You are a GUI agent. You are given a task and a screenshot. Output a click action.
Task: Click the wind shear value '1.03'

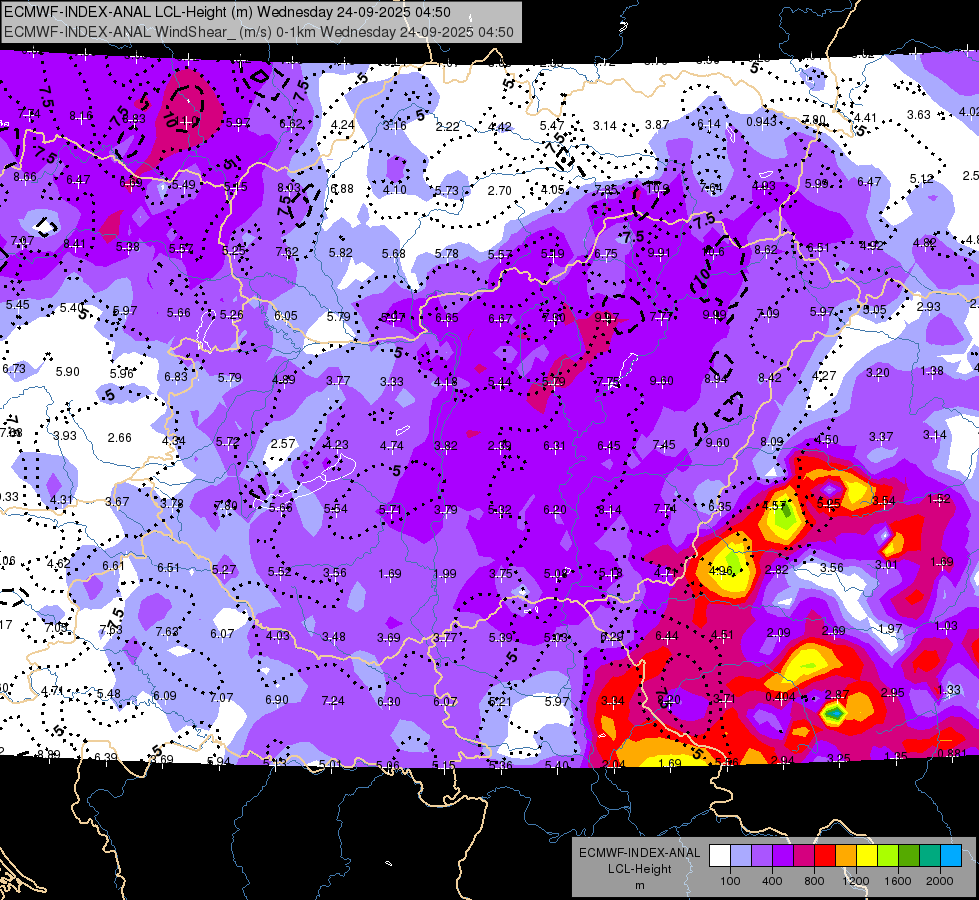[x=947, y=626]
